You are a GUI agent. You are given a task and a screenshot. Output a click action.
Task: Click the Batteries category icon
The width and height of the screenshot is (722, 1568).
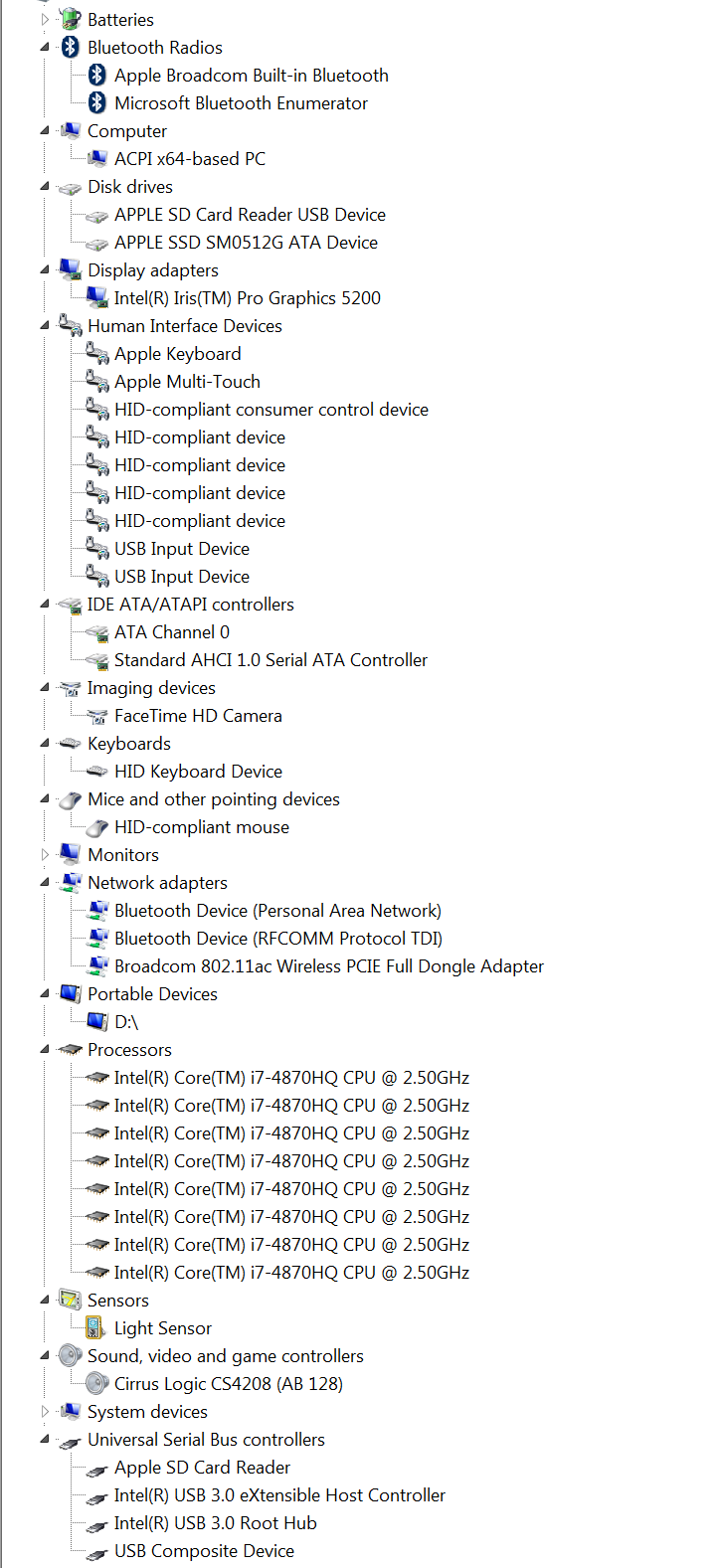[x=70, y=19]
